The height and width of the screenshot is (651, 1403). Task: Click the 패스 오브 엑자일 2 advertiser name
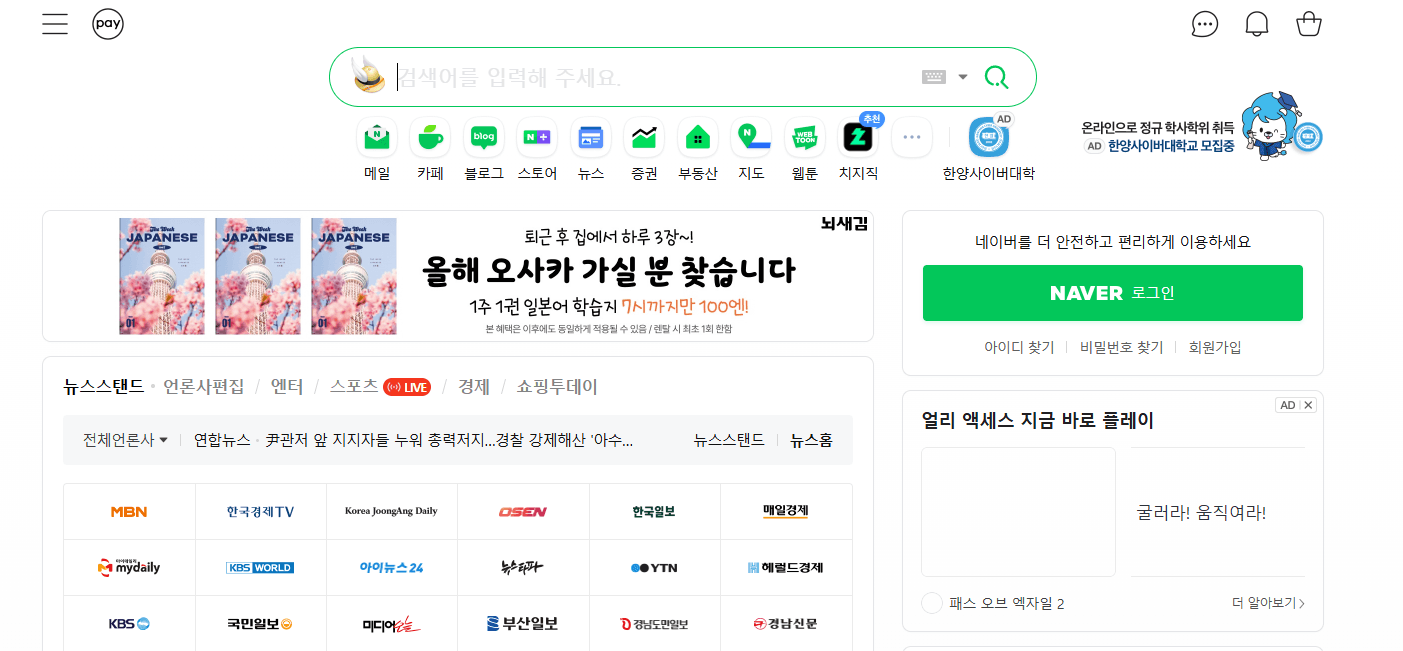tap(1007, 603)
